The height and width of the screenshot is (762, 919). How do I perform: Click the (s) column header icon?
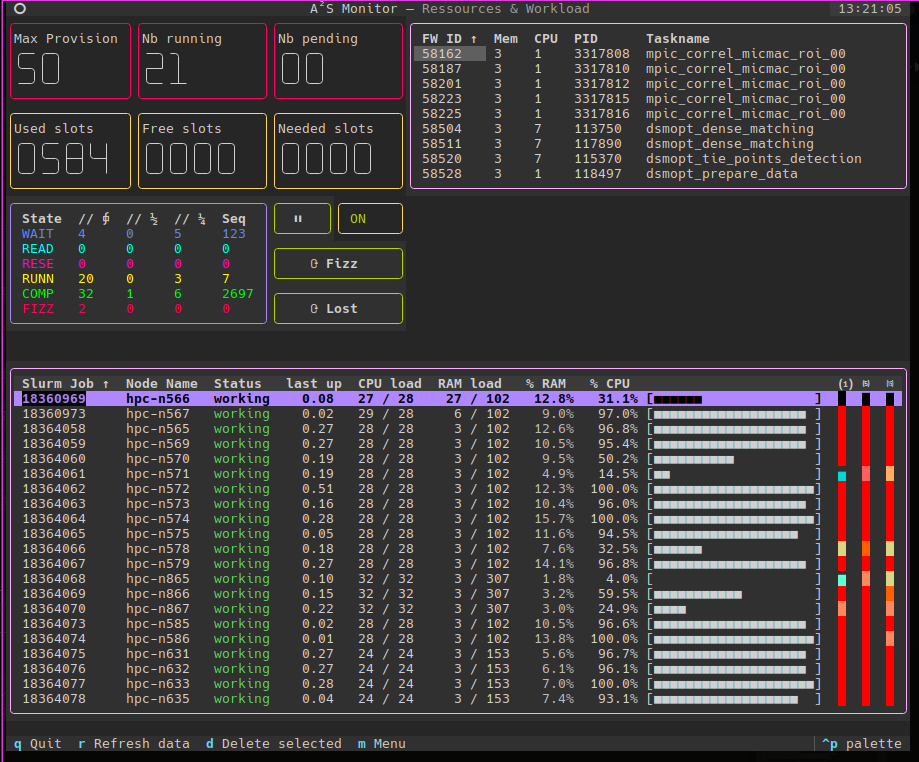coord(864,383)
